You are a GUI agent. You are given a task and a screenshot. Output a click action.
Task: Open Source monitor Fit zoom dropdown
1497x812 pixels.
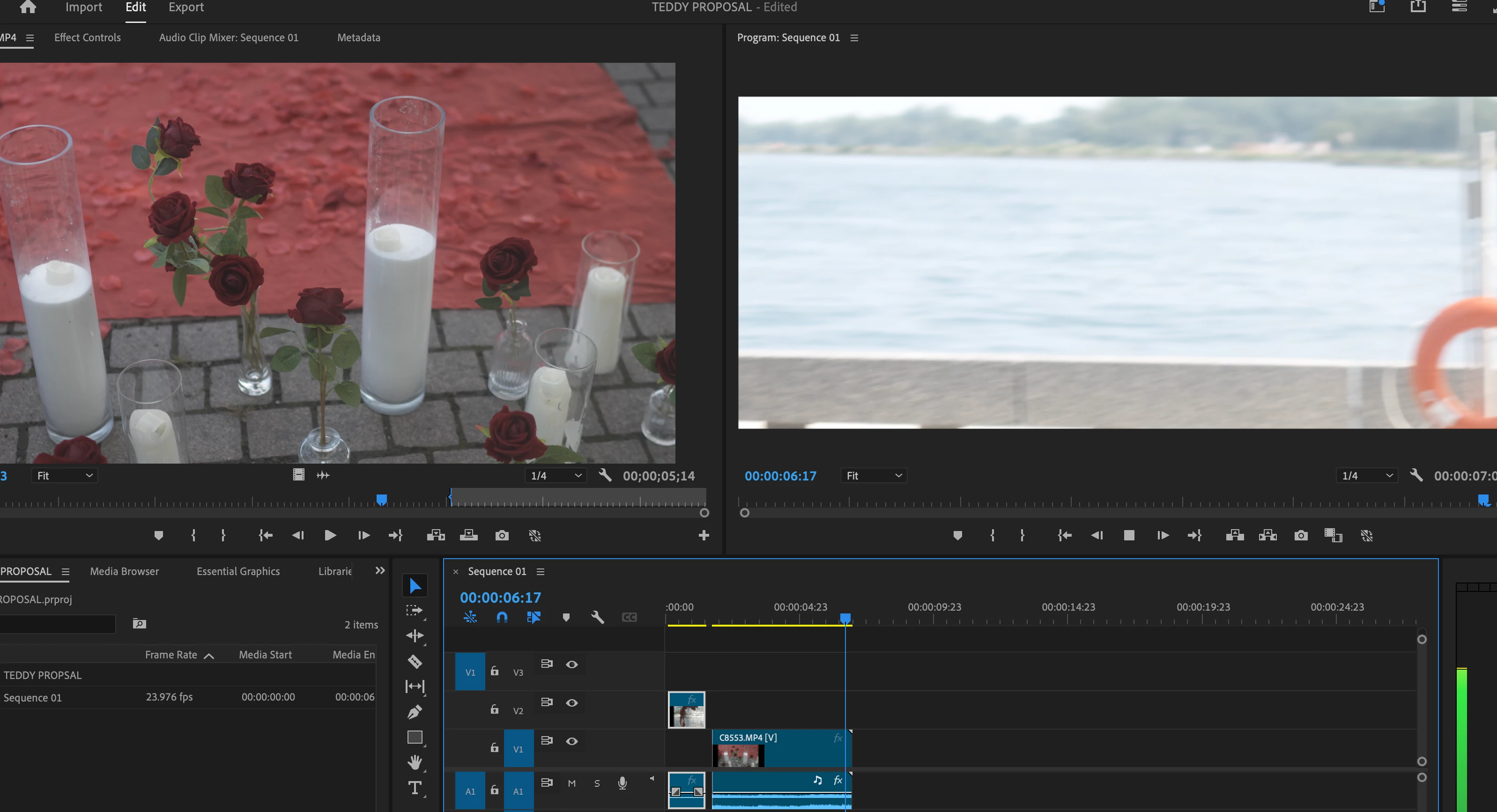pos(64,476)
